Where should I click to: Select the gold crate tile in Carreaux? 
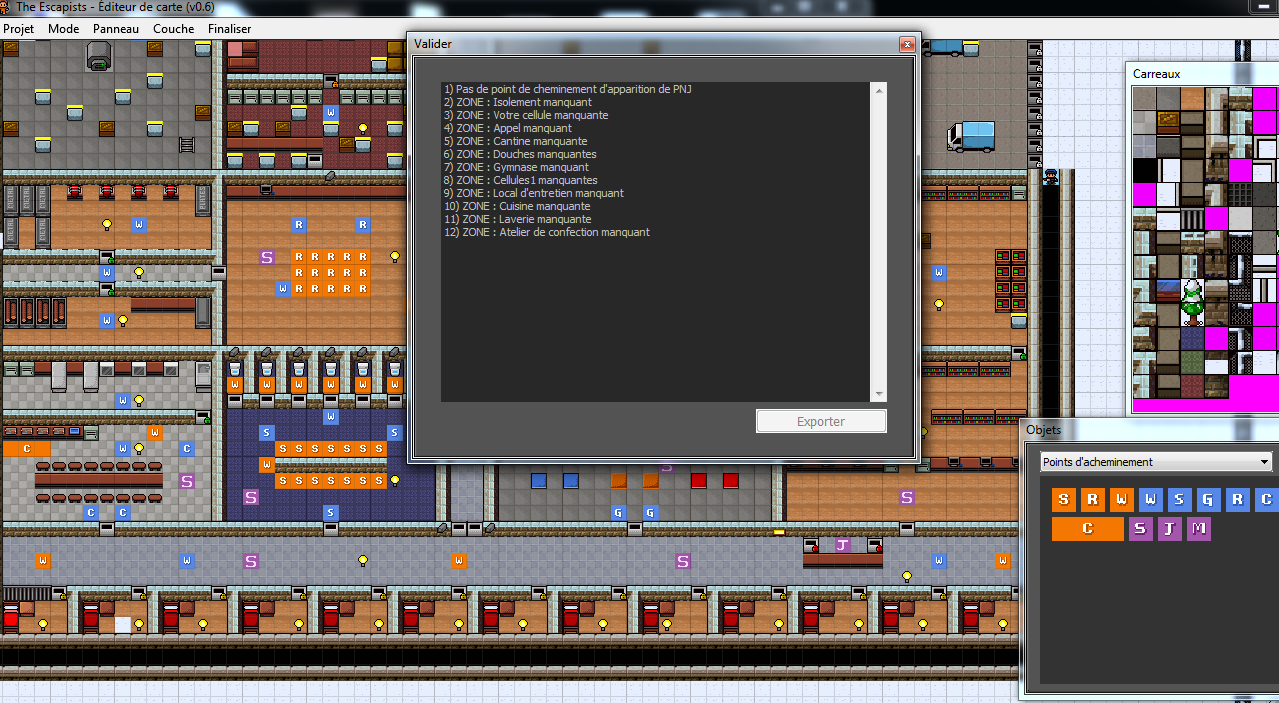pos(1168,122)
